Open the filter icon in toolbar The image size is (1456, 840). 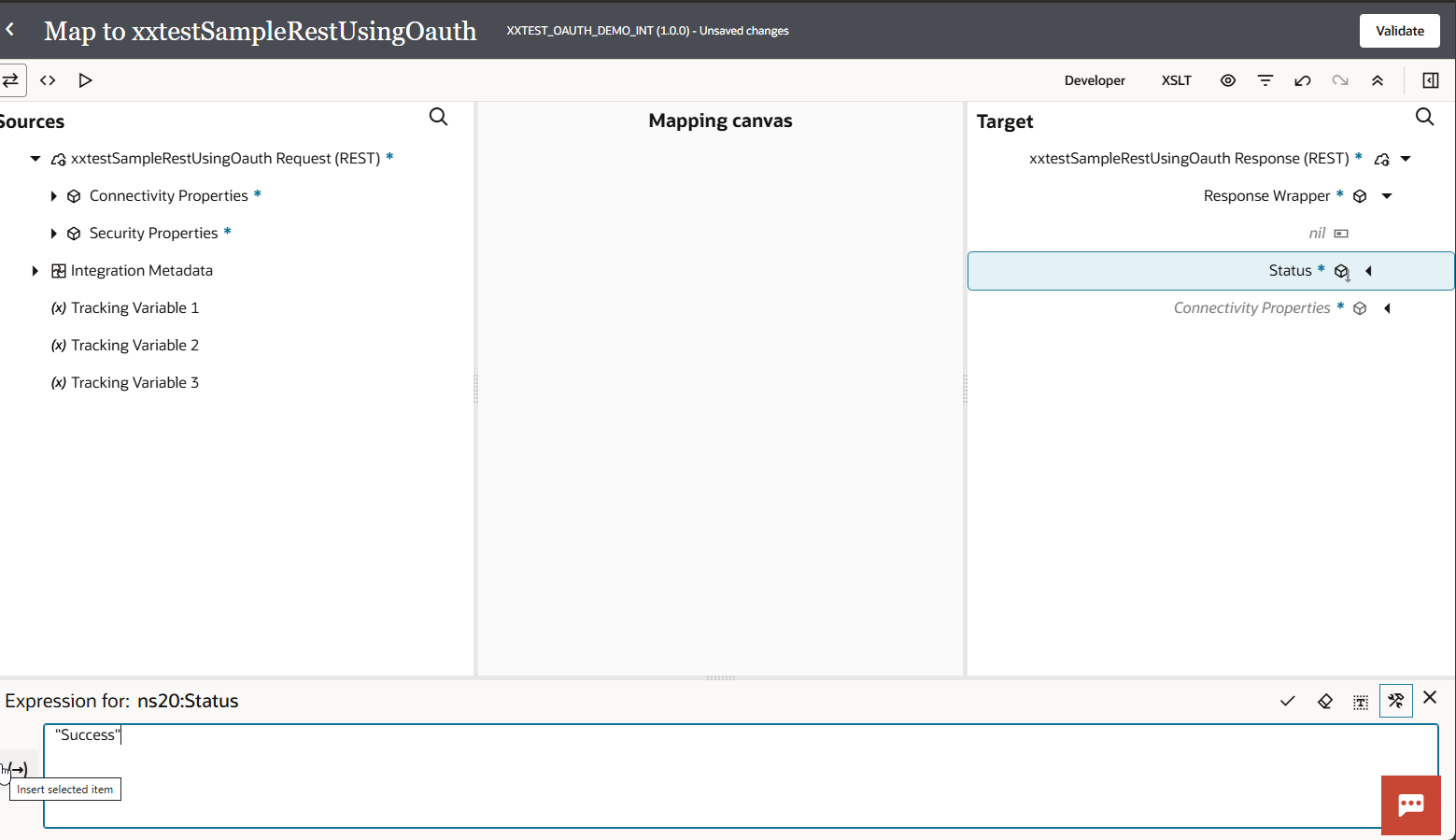[x=1265, y=80]
